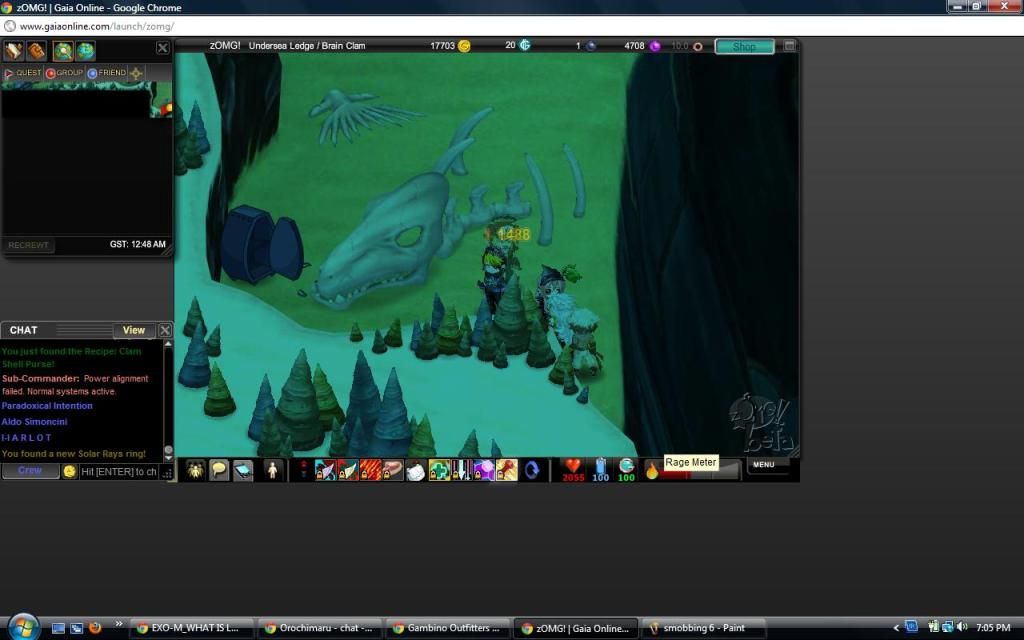The image size is (1024, 640).
Task: Use the green cross healing ring
Action: click(438, 470)
